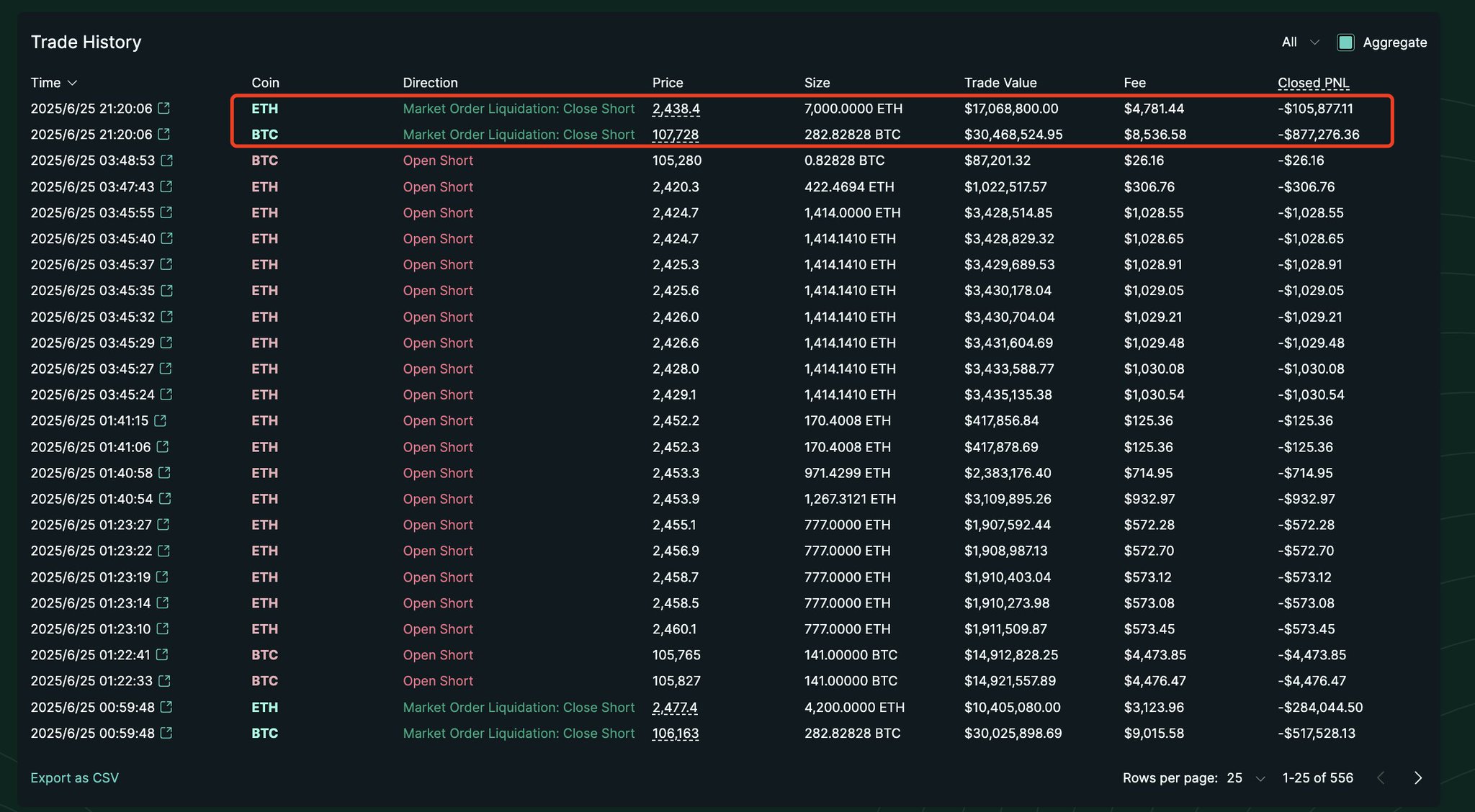
Task: Select Closed PNL value -$284,044.50
Action: (1320, 708)
